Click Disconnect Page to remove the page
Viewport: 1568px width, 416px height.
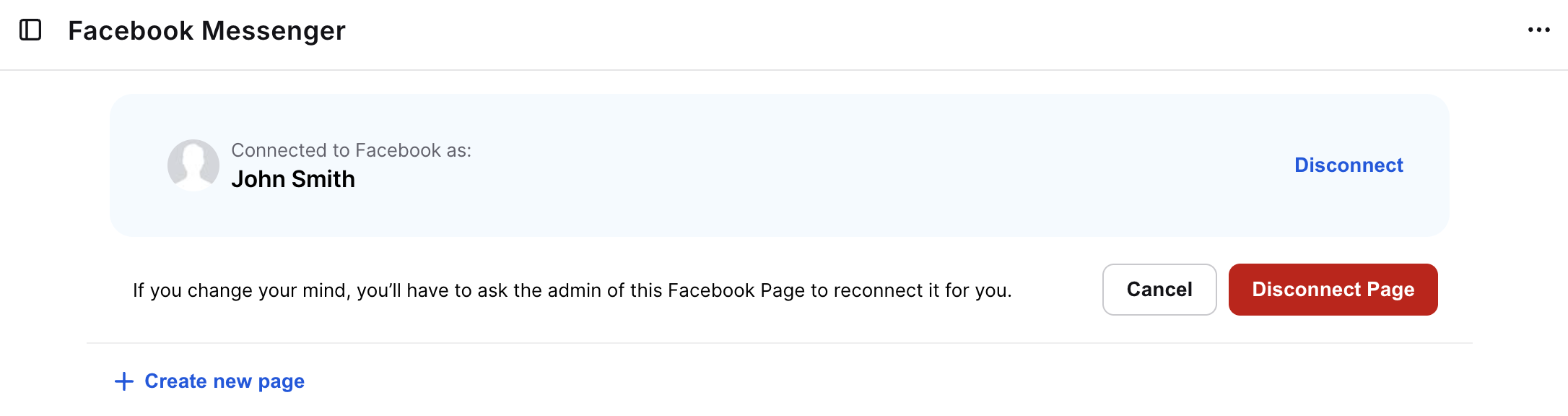click(x=1333, y=290)
